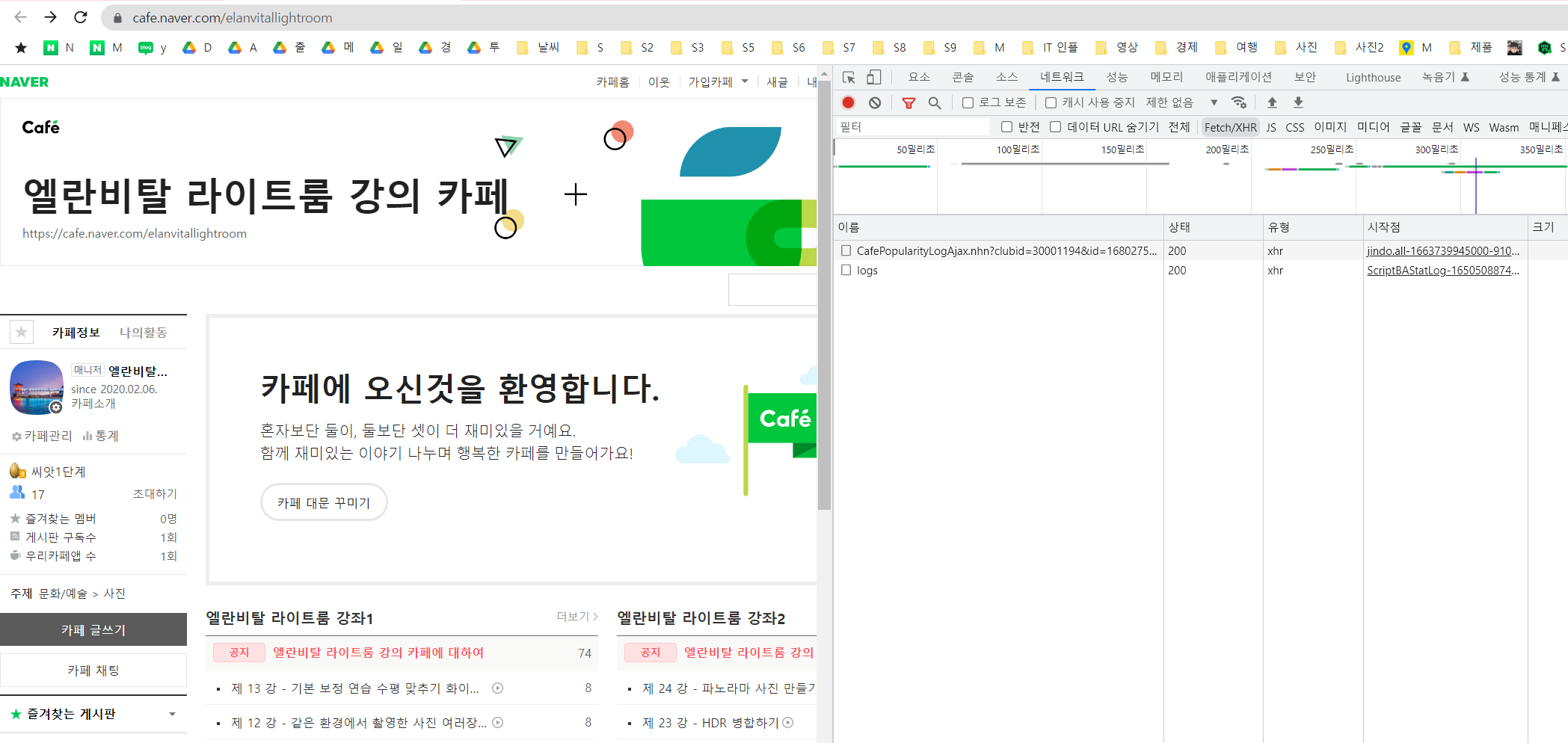Enable the '캐시 사용 중지' checkbox
Viewport: 1568px width, 743px height.
click(1051, 102)
